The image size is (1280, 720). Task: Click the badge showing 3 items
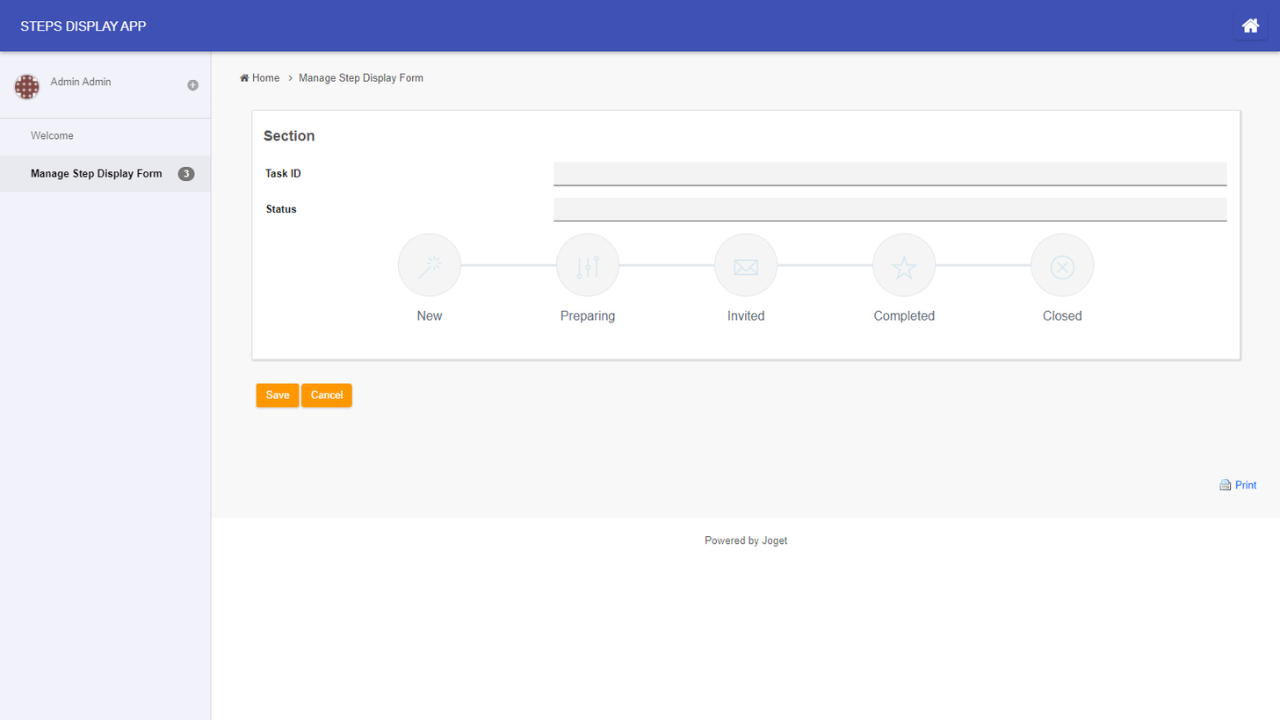tap(186, 174)
